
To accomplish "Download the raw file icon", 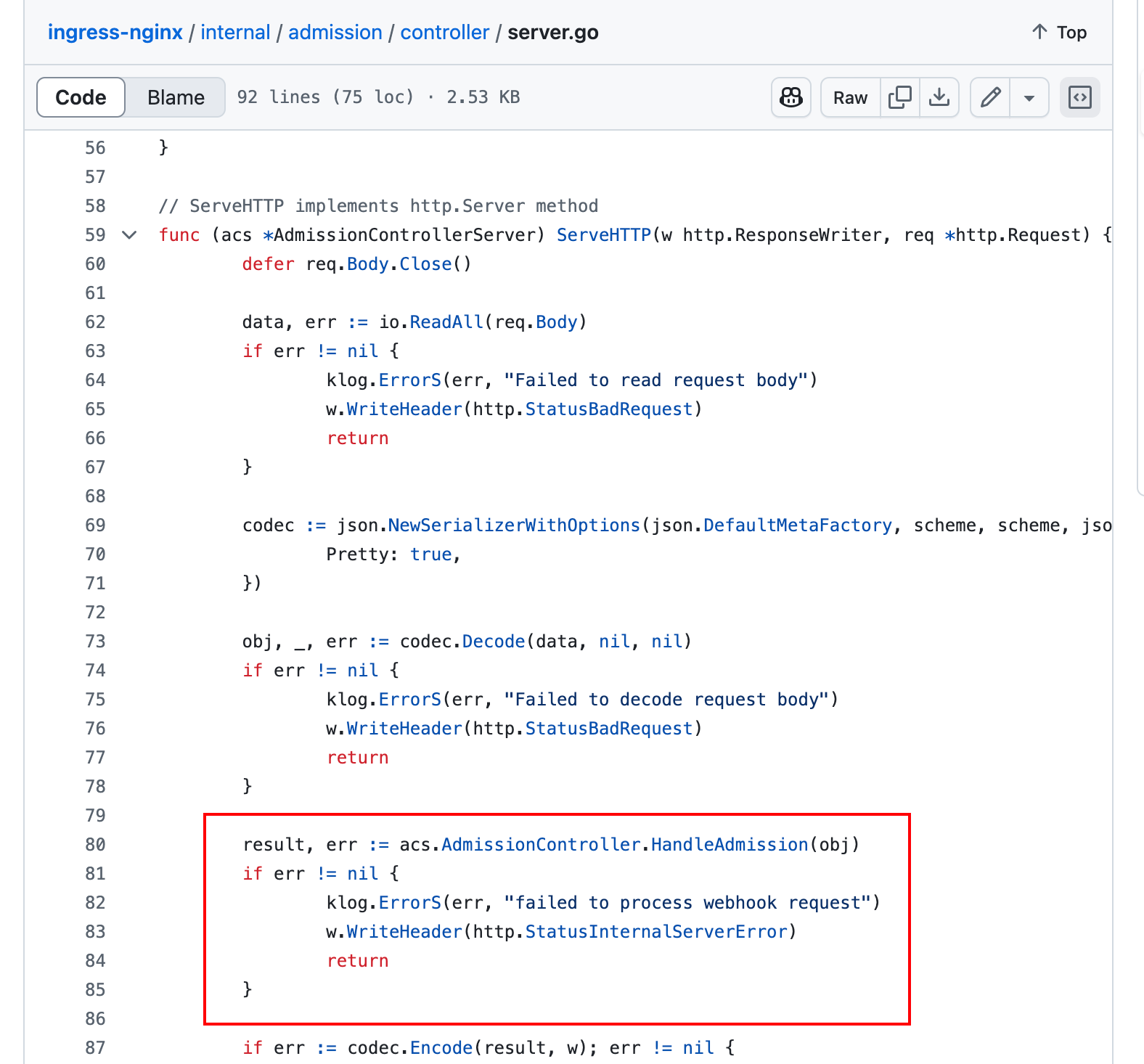I will coord(939,97).
